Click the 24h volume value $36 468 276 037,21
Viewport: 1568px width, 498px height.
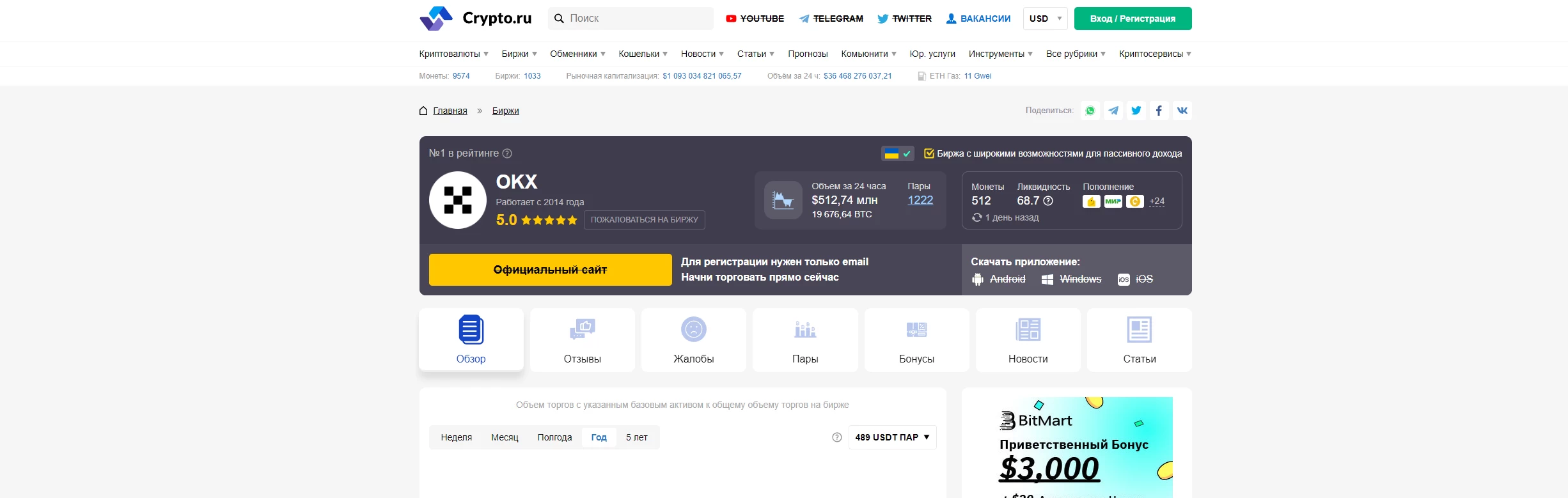(858, 76)
